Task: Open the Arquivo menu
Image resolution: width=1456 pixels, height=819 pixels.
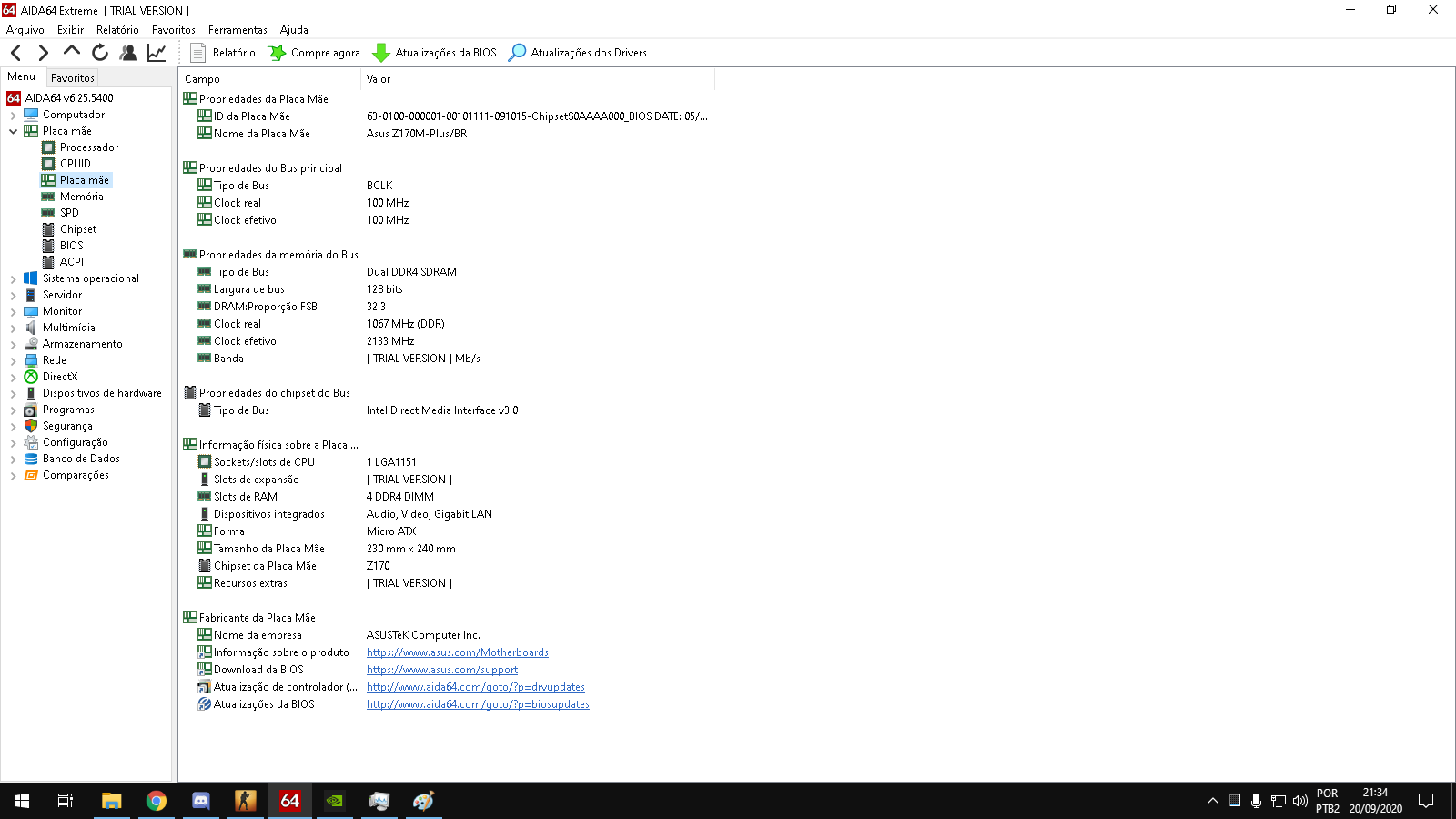Action: pyautogui.click(x=25, y=30)
